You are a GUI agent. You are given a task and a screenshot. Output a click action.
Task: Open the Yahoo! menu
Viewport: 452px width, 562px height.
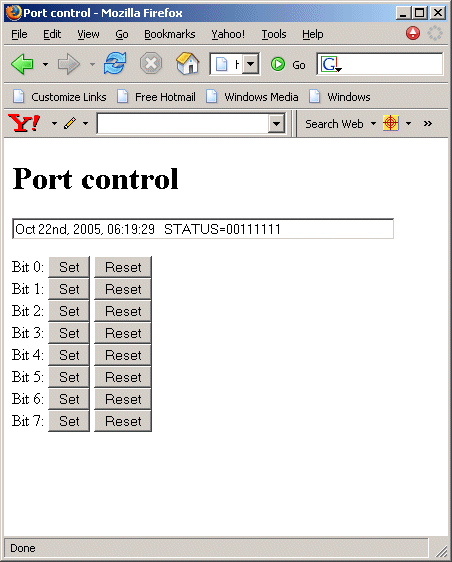(228, 34)
